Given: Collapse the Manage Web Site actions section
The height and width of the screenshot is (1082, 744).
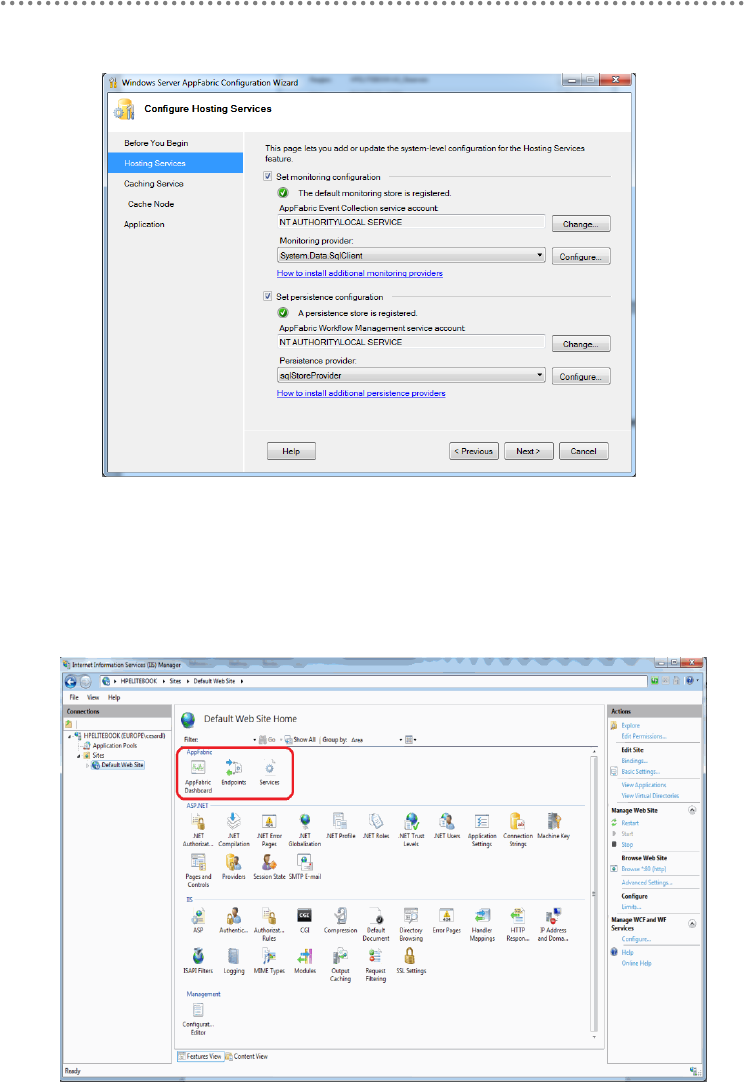Looking at the screenshot, I should click(692, 810).
